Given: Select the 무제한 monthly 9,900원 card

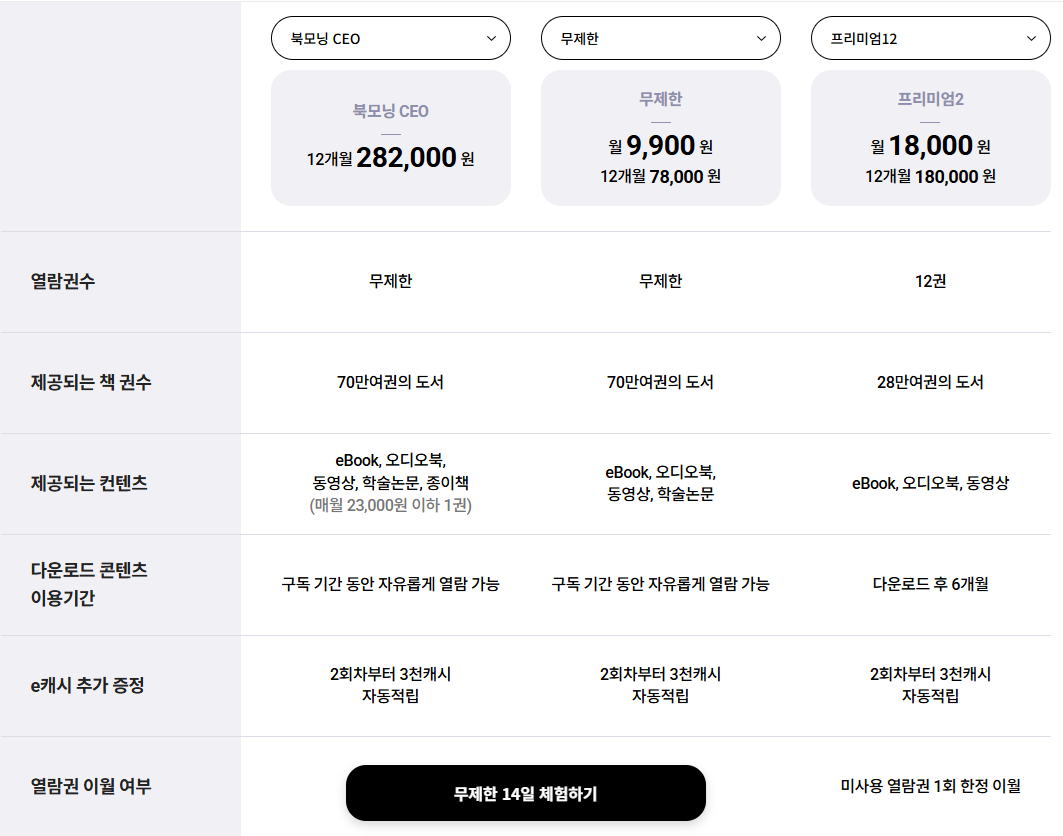Looking at the screenshot, I should click(x=660, y=138).
